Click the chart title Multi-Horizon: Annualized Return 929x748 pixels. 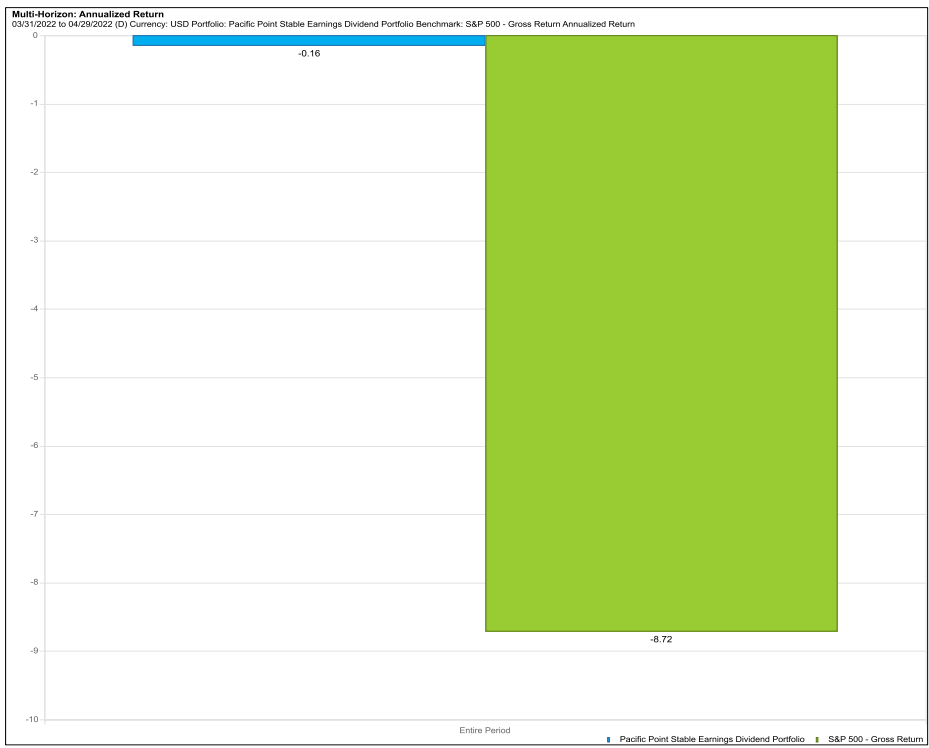(x=88, y=14)
